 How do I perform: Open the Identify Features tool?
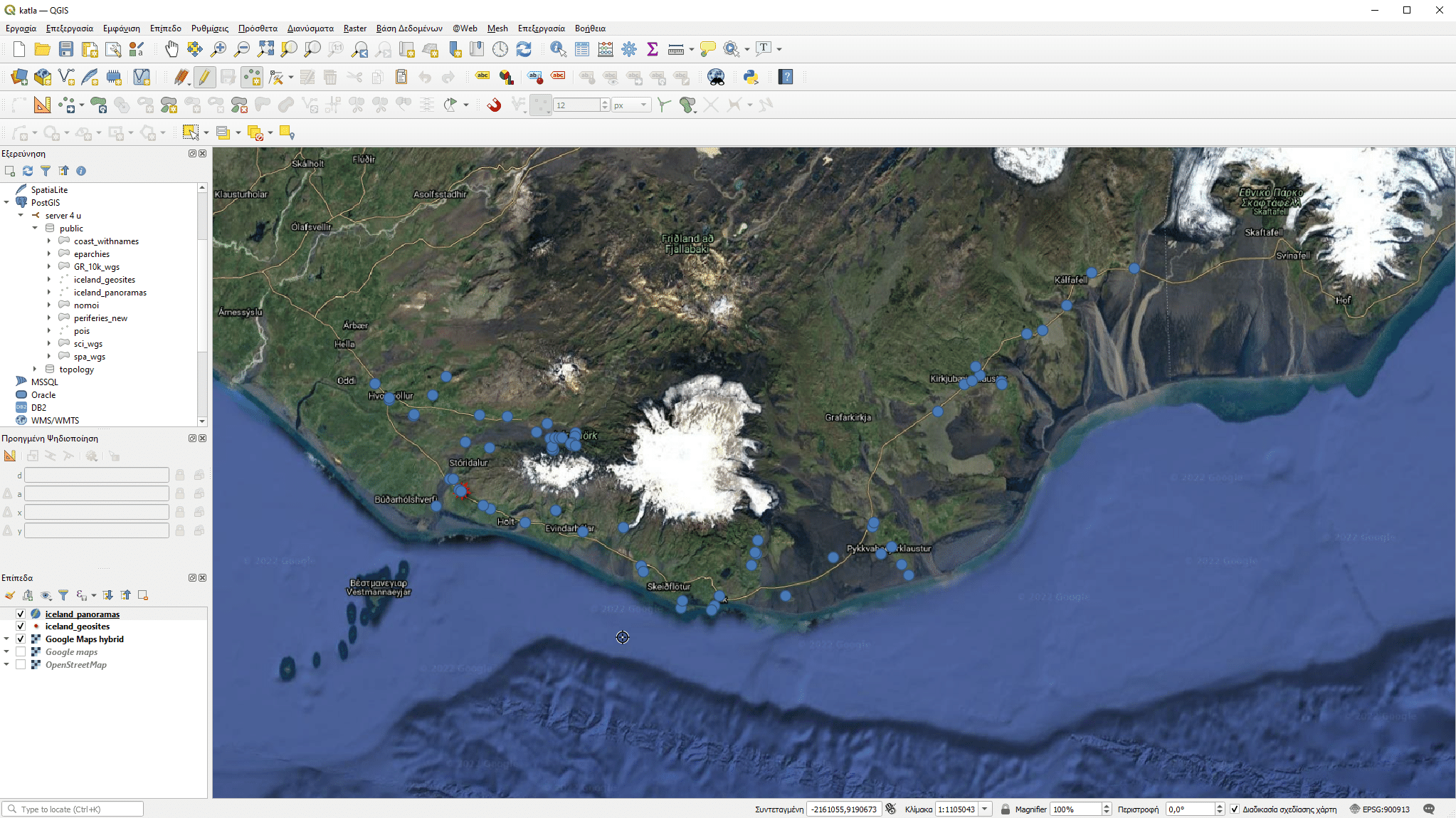(557, 49)
